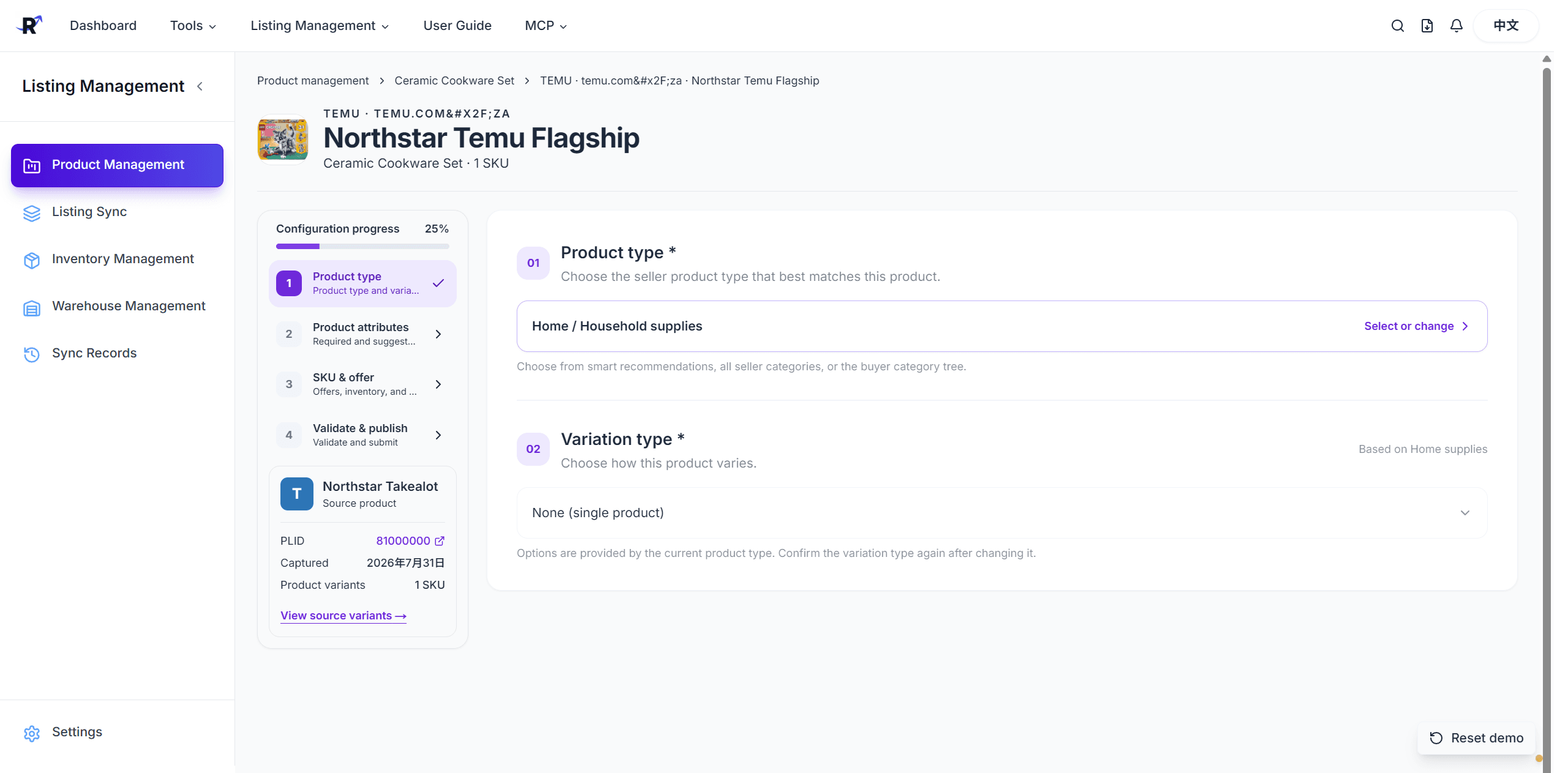The height and width of the screenshot is (773, 1568).
Task: Click the step 2 number badge
Action: [x=289, y=334]
